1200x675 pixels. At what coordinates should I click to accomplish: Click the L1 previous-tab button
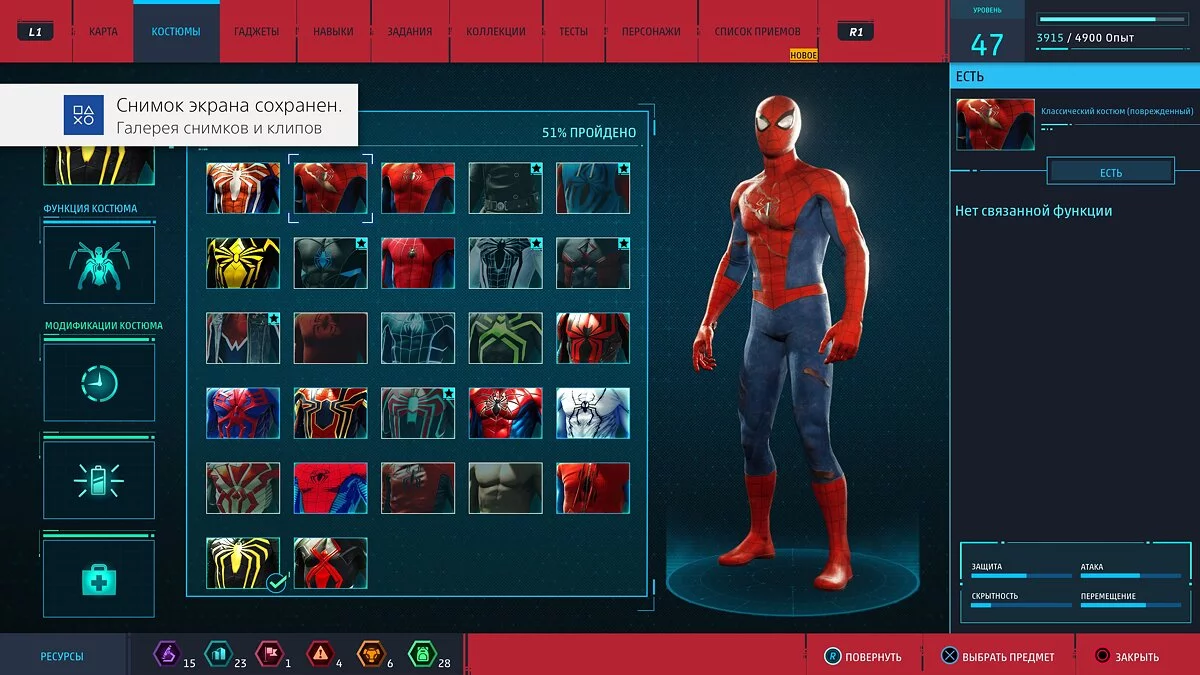coord(35,31)
